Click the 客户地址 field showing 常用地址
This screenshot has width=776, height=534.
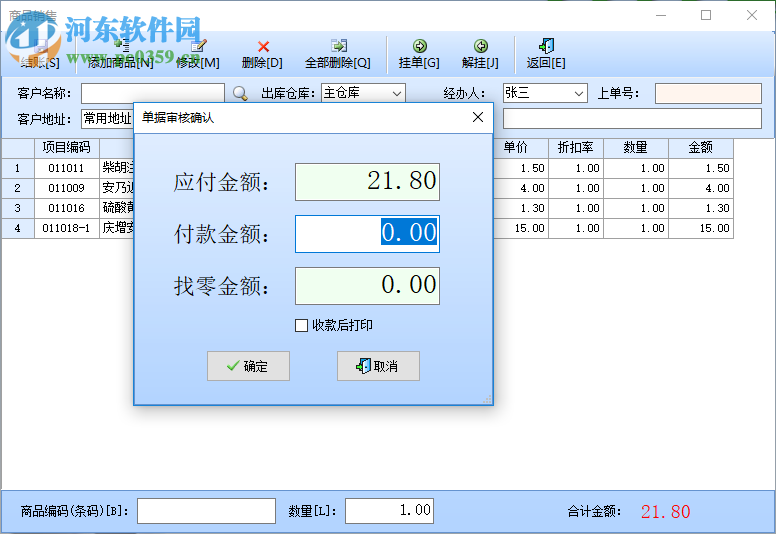pos(107,119)
